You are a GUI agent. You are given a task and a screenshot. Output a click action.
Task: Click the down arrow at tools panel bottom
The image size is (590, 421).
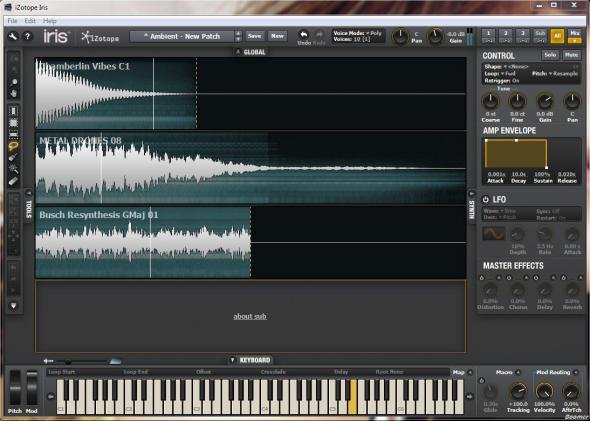pos(14,306)
